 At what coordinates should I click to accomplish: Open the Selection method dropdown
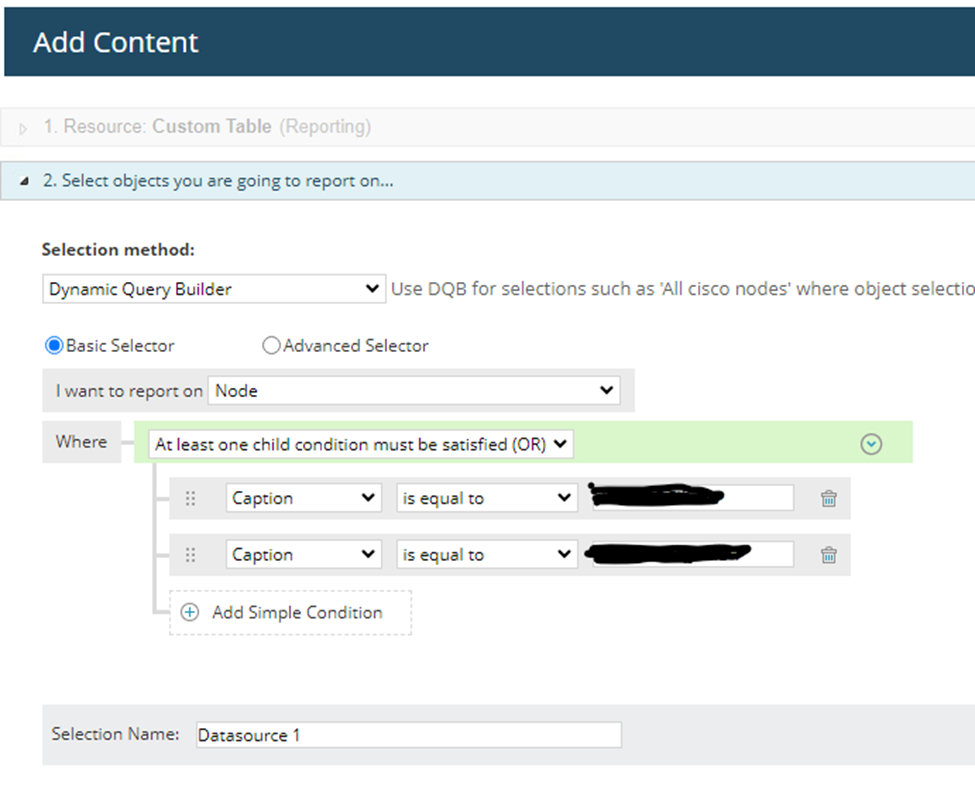click(213, 289)
